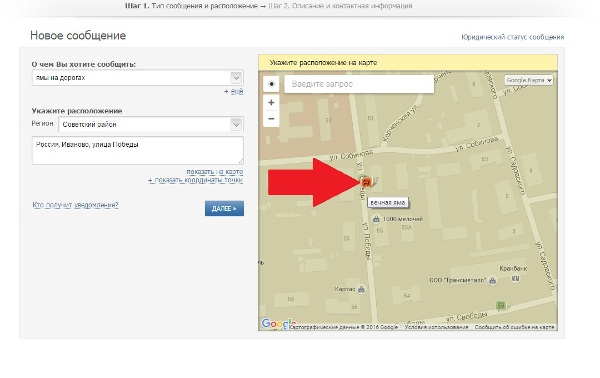
Task: Click the 1000 мелочей shop icon
Action: [x=376, y=219]
